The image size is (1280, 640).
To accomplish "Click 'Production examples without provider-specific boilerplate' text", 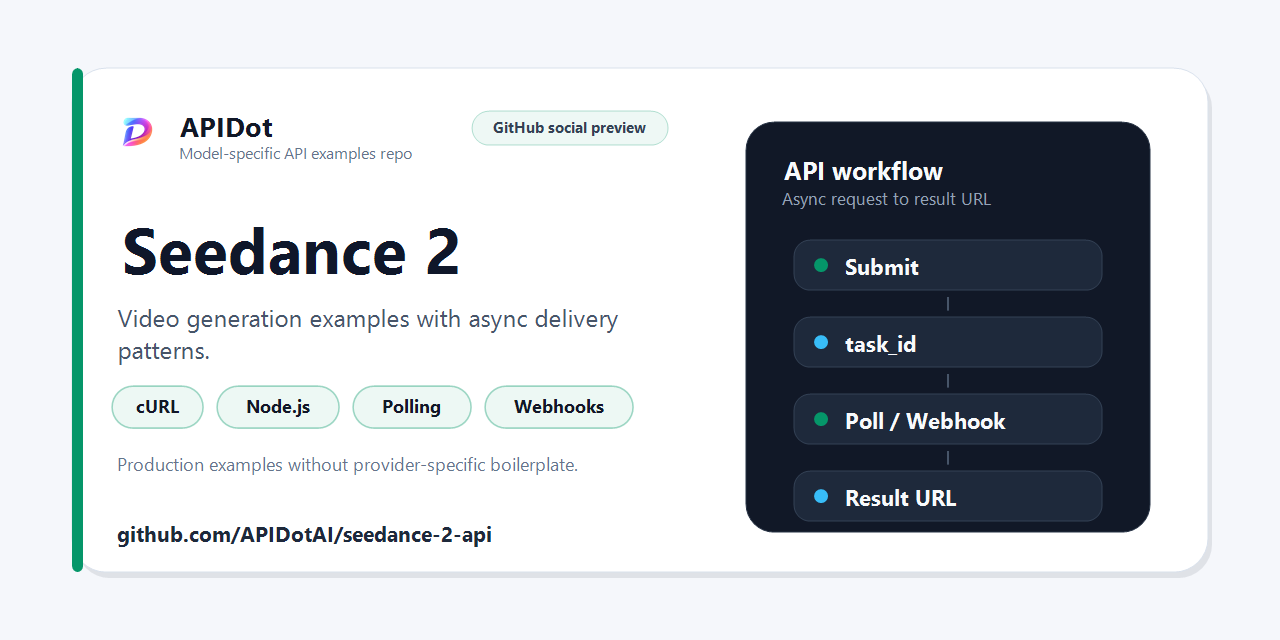I will click(348, 465).
